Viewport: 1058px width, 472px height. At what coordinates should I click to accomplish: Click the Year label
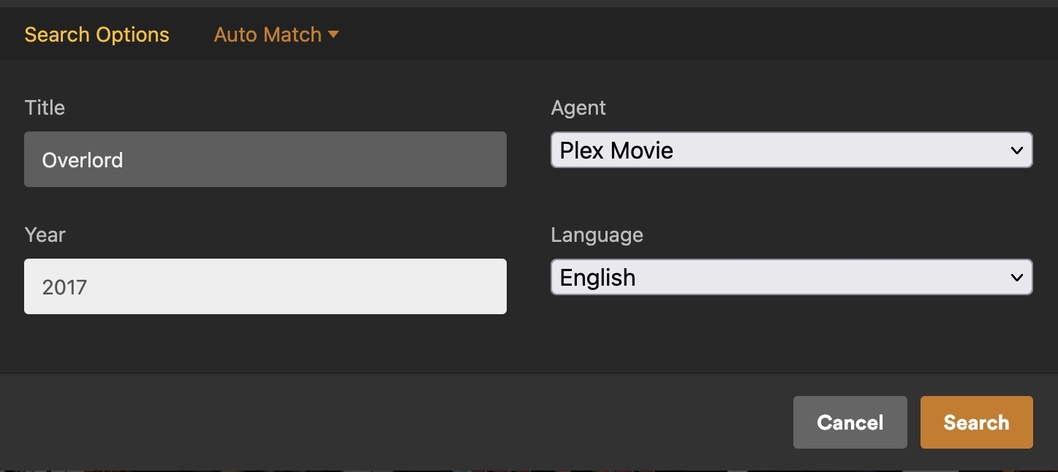pos(45,235)
